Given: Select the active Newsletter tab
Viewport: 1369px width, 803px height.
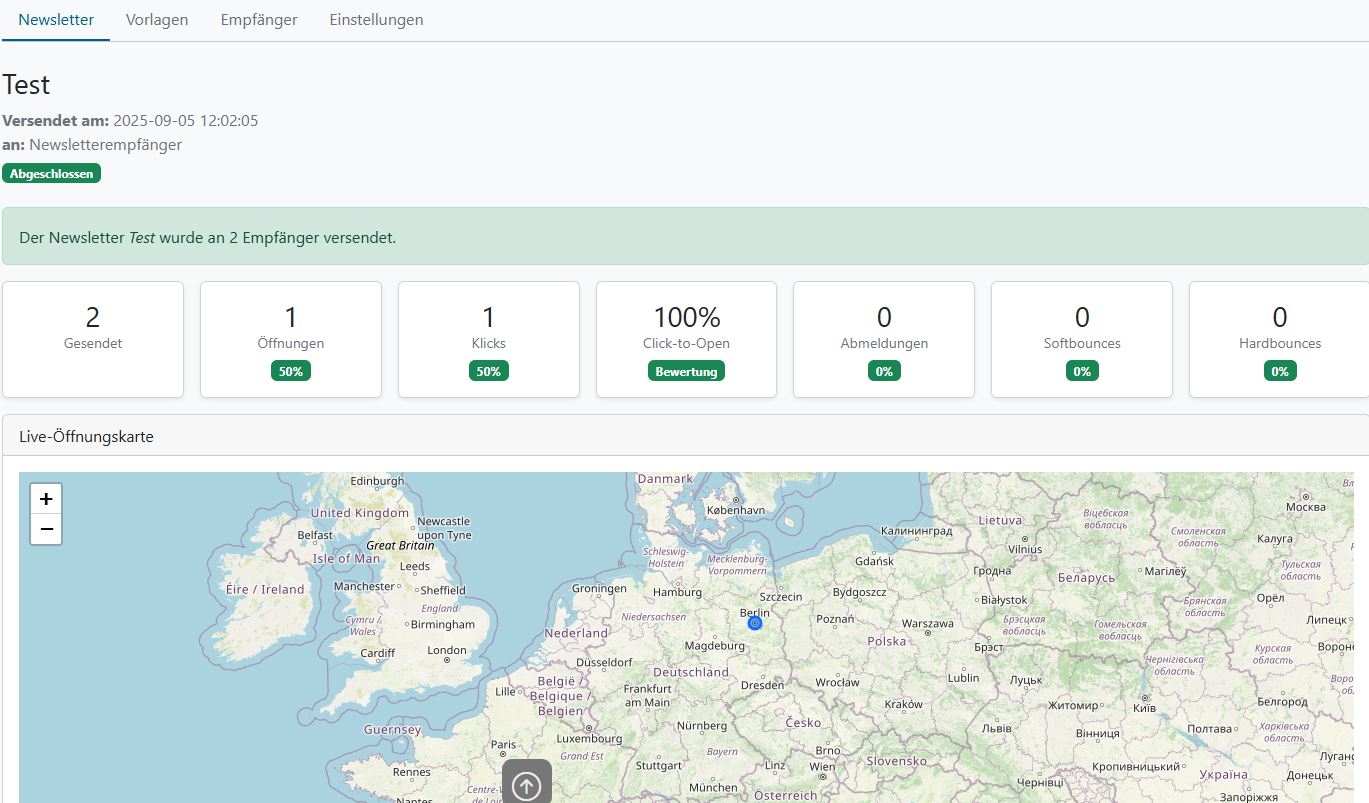Looking at the screenshot, I should click(x=55, y=19).
